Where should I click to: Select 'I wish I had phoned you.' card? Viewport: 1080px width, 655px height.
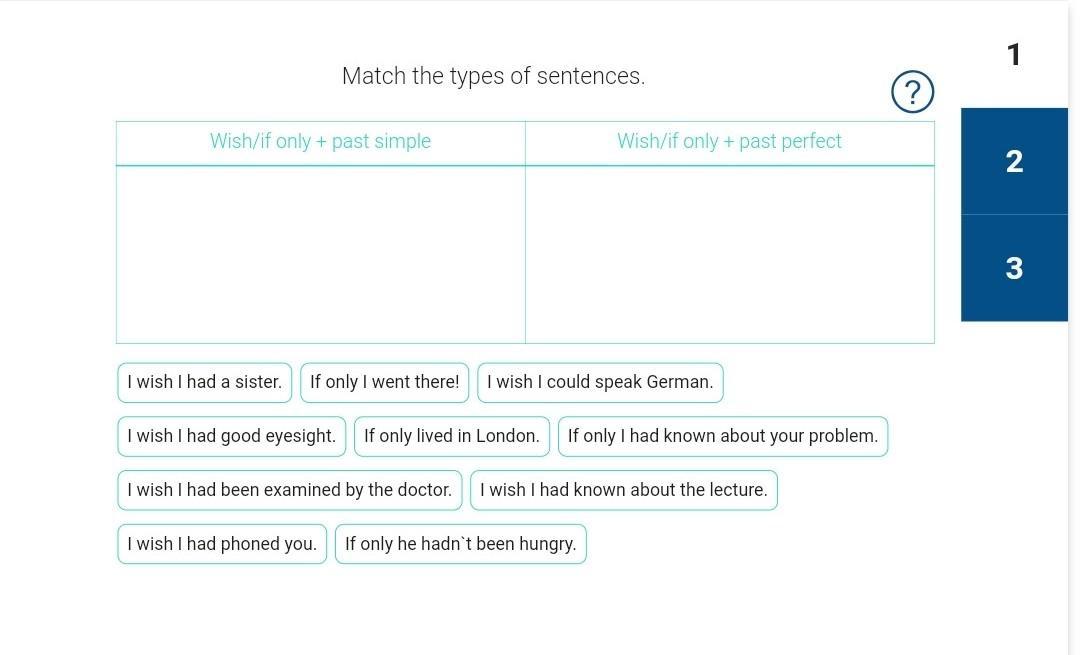(222, 544)
